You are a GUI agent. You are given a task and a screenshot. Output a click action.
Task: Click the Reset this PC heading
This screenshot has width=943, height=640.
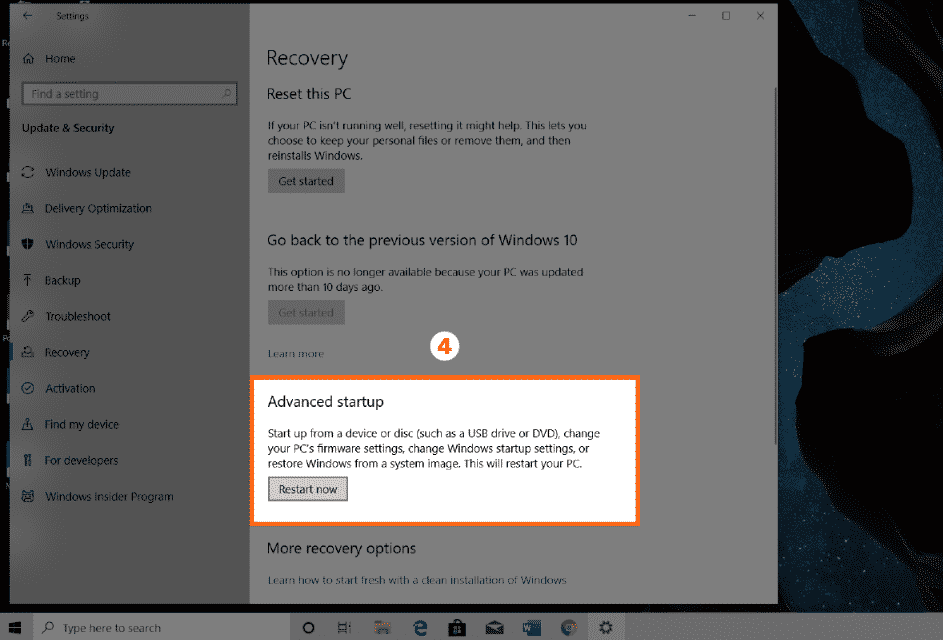pos(309,94)
